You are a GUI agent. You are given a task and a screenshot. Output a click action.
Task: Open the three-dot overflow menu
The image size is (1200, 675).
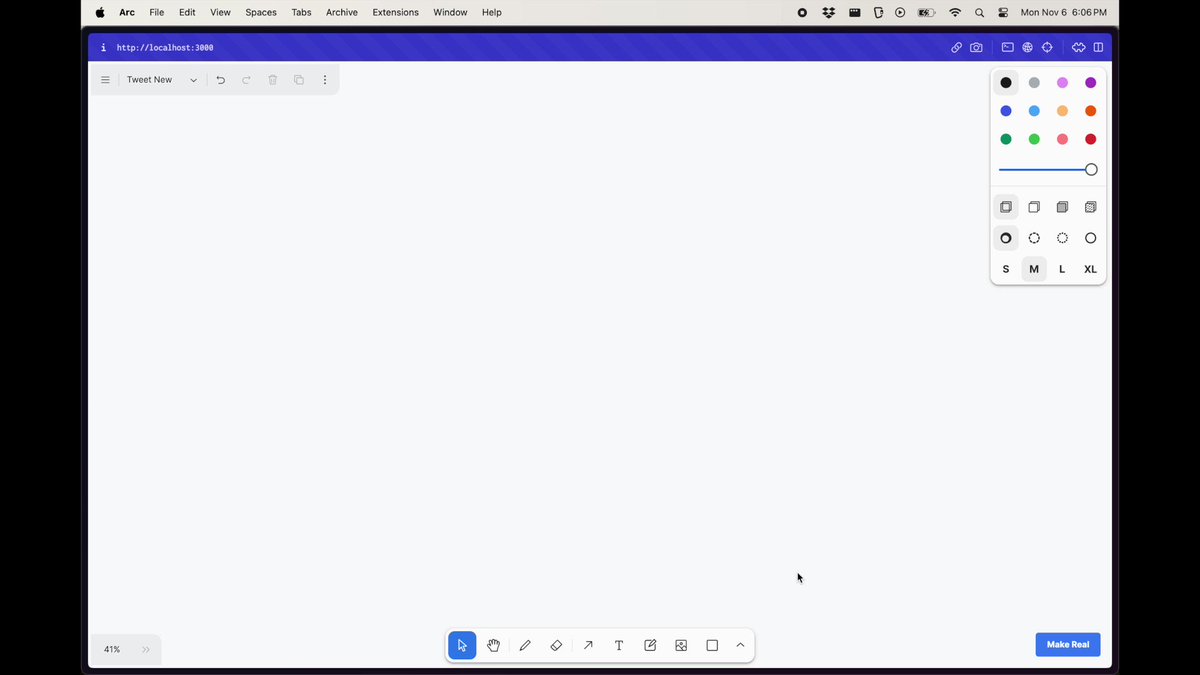coord(325,79)
